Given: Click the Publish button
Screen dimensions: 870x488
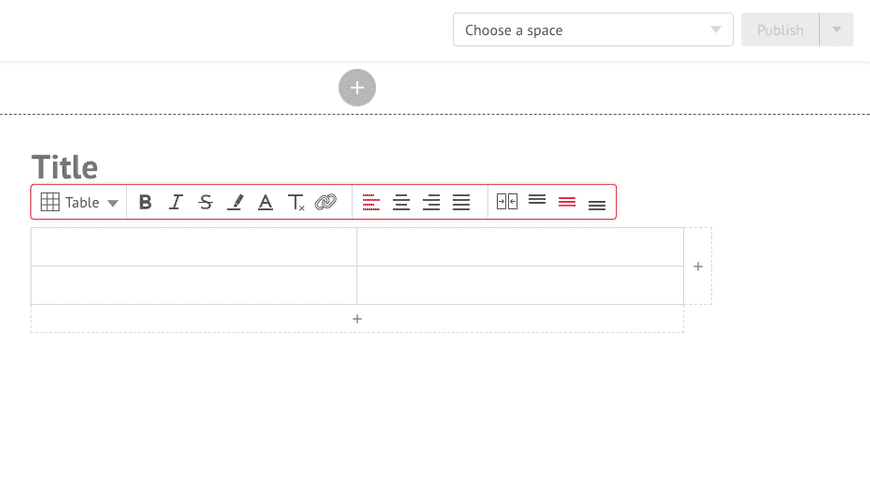Looking at the screenshot, I should point(780,29).
